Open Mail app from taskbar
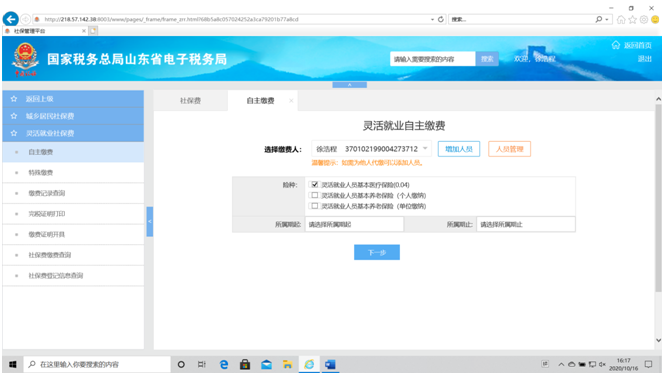This screenshot has width=664, height=375. [x=266, y=364]
